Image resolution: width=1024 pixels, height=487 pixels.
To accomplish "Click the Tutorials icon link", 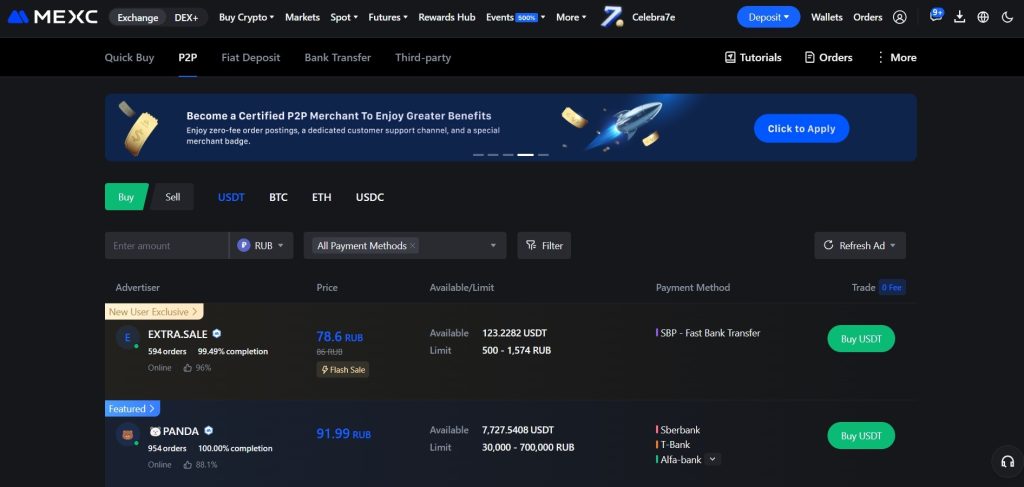I will (730, 57).
